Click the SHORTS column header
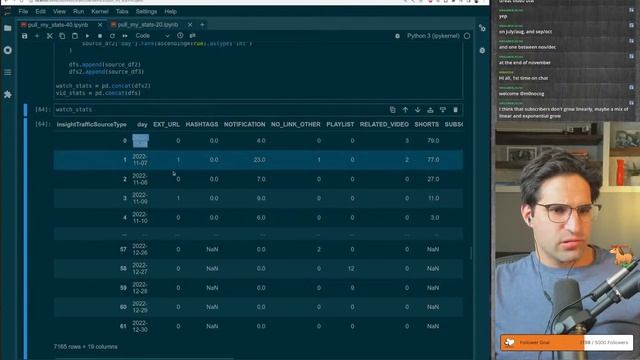 tap(427, 124)
